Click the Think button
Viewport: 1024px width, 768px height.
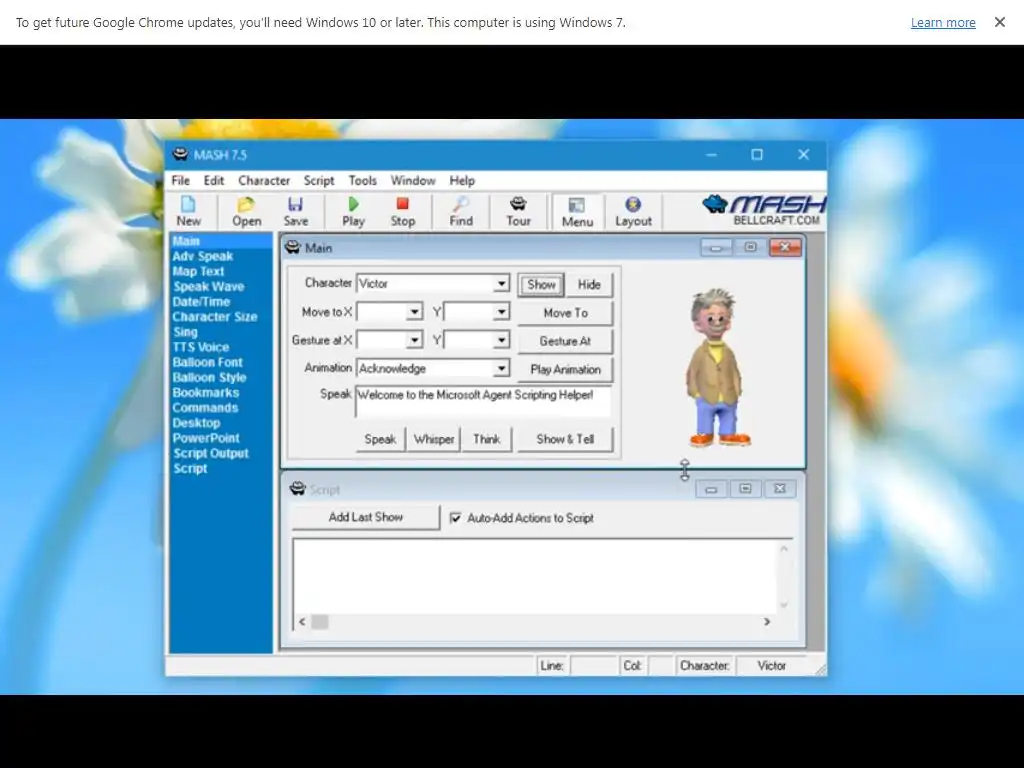coord(487,440)
